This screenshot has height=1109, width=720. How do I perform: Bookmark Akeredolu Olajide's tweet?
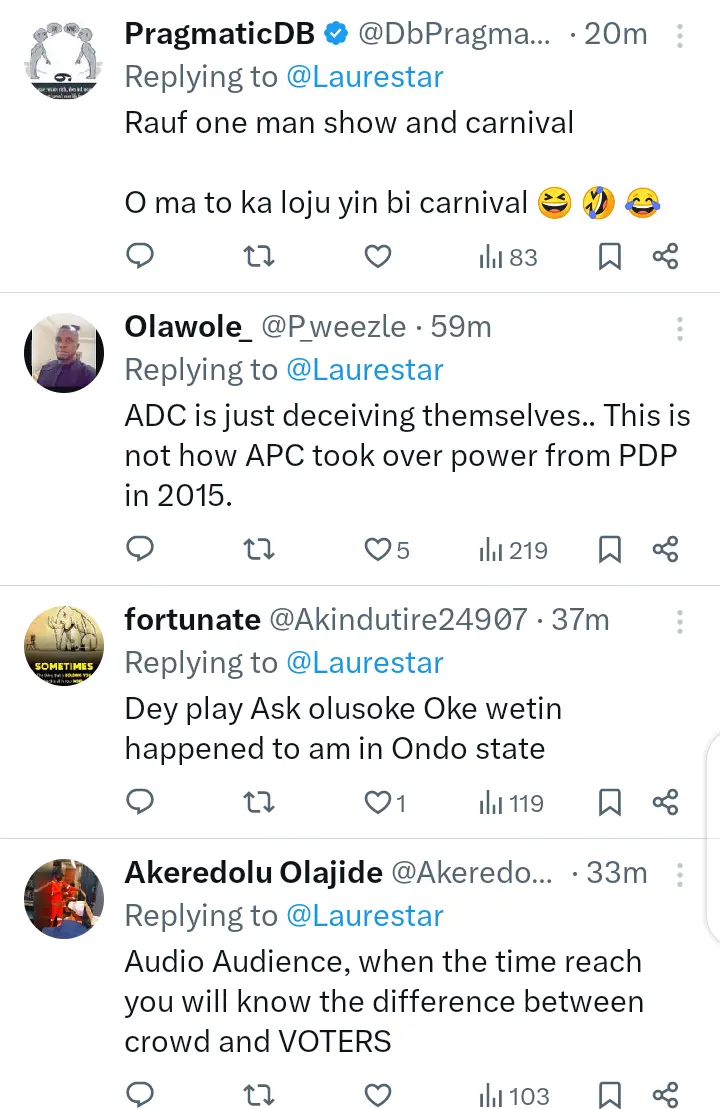point(609,1095)
